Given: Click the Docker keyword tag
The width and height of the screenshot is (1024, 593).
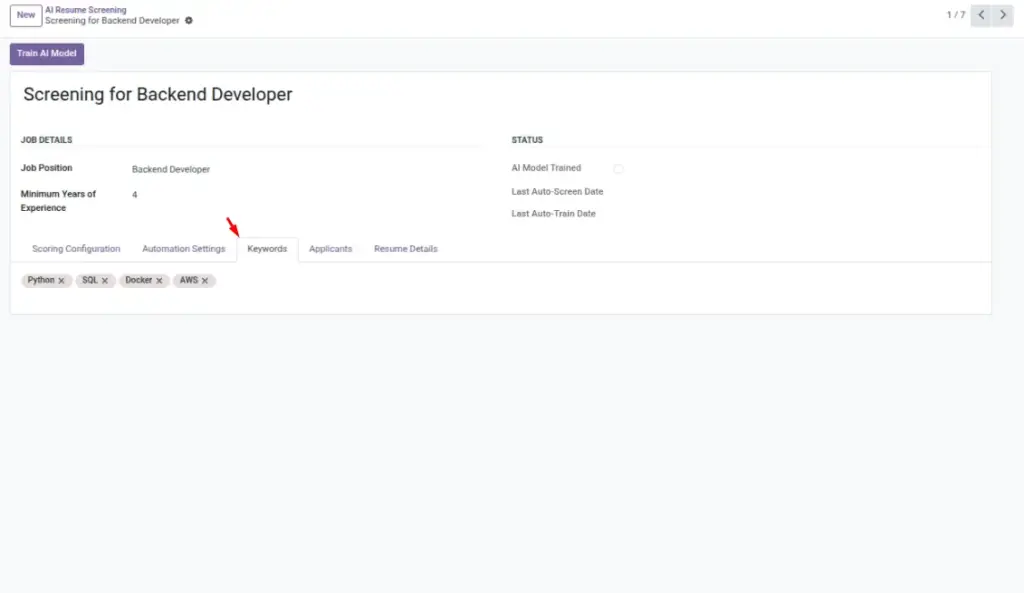Looking at the screenshot, I should 144,280.
